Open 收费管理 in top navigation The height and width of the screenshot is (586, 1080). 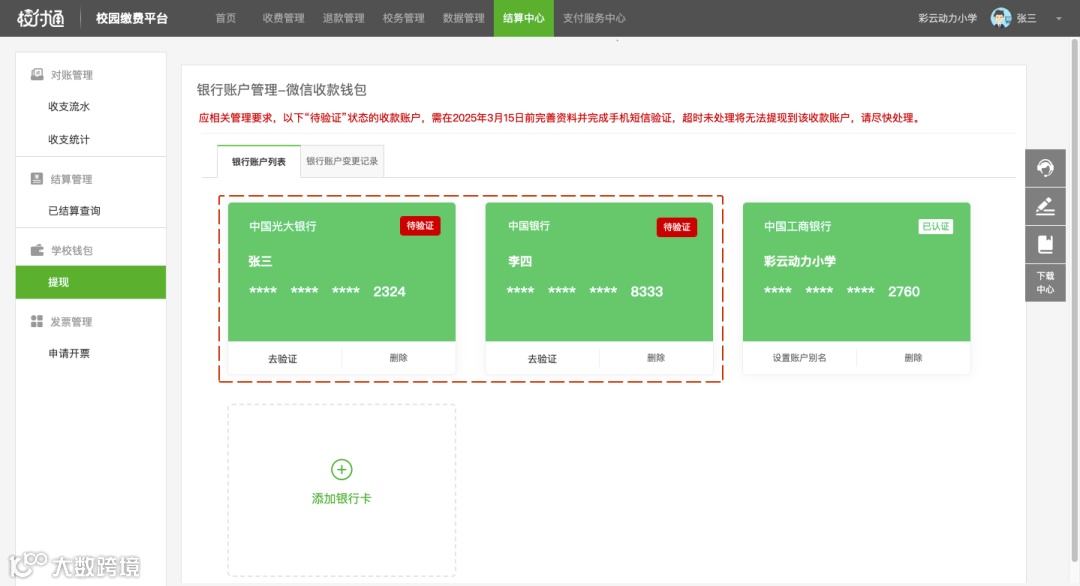coord(283,18)
